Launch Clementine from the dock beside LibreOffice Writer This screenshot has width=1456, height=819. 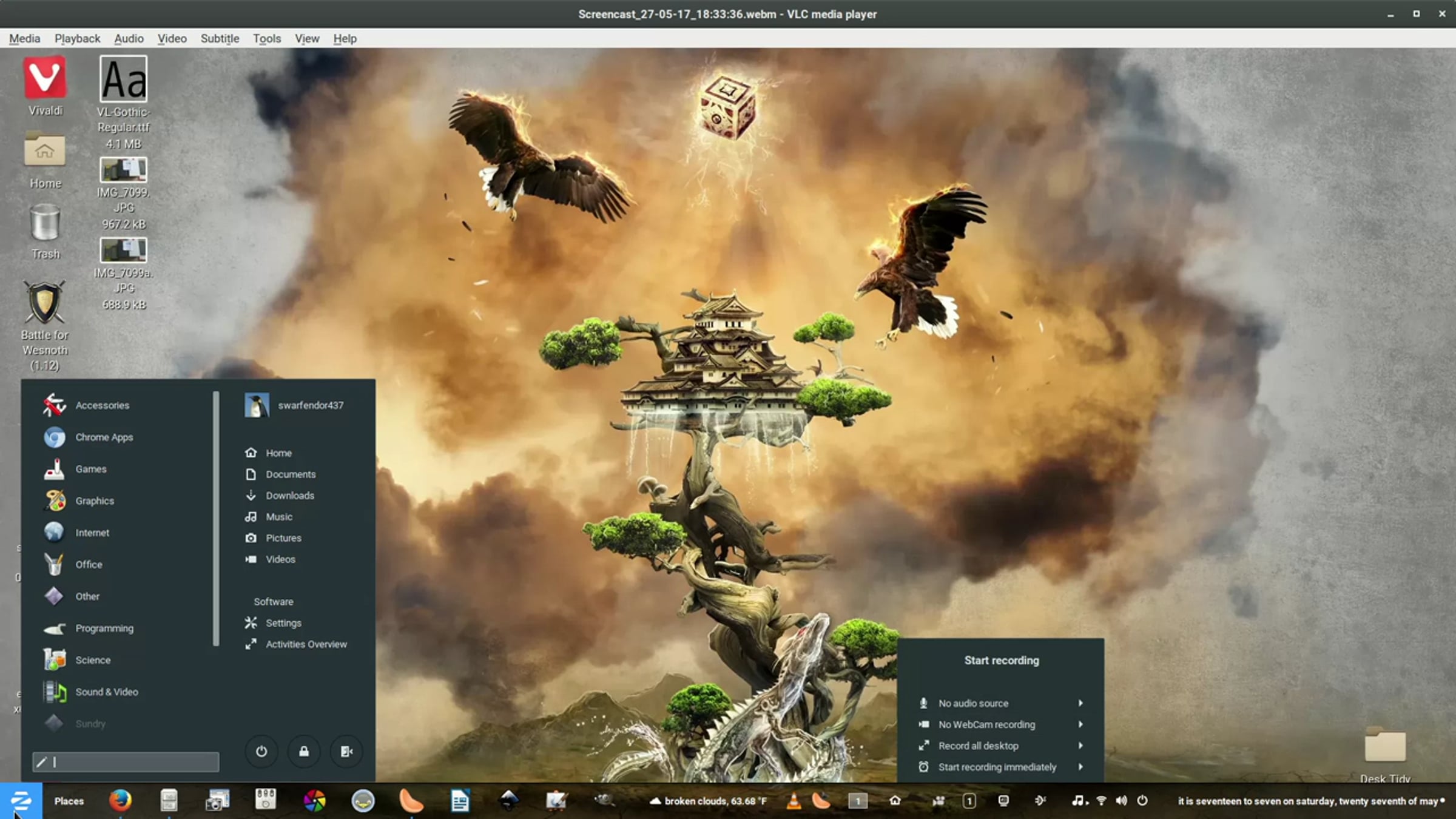[x=411, y=801]
